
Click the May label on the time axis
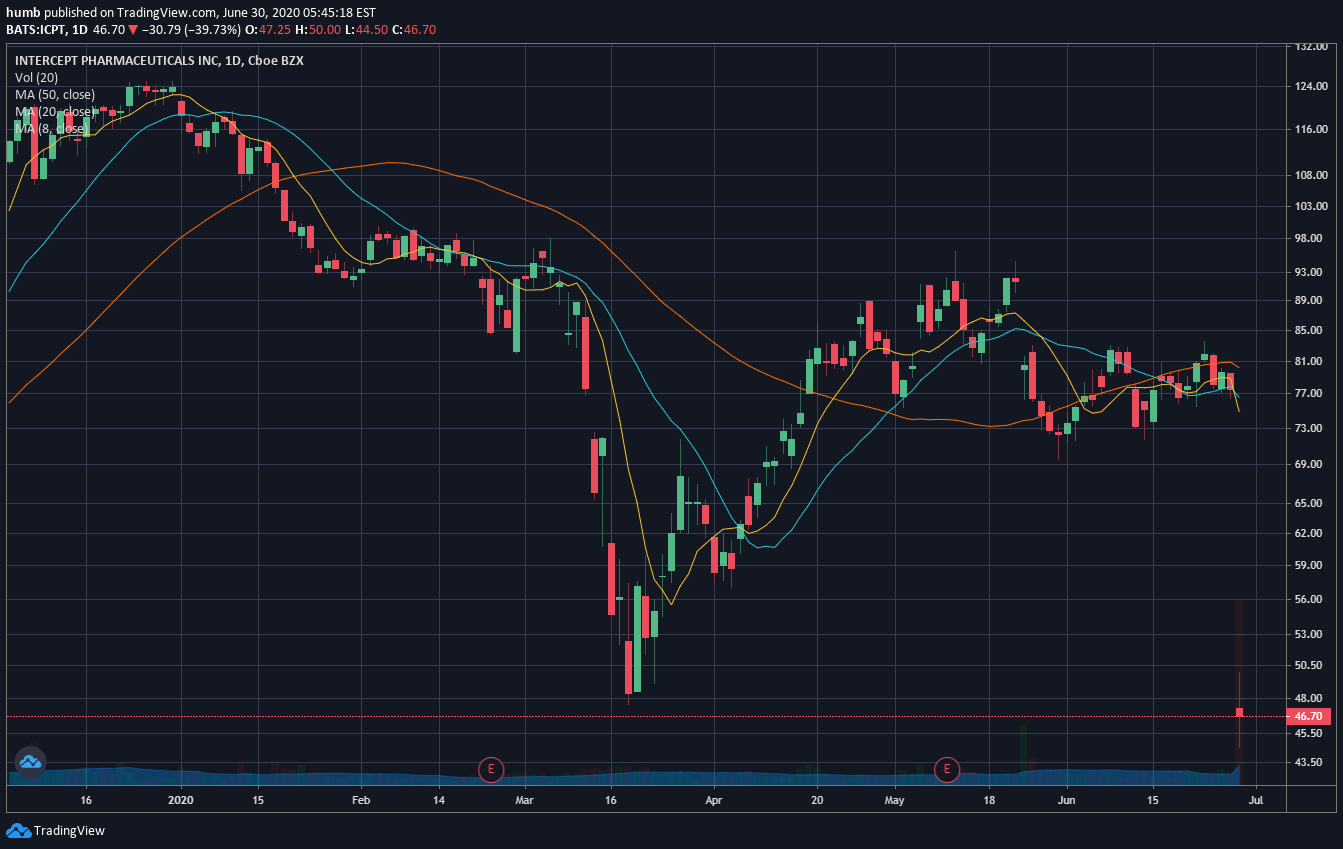point(895,800)
